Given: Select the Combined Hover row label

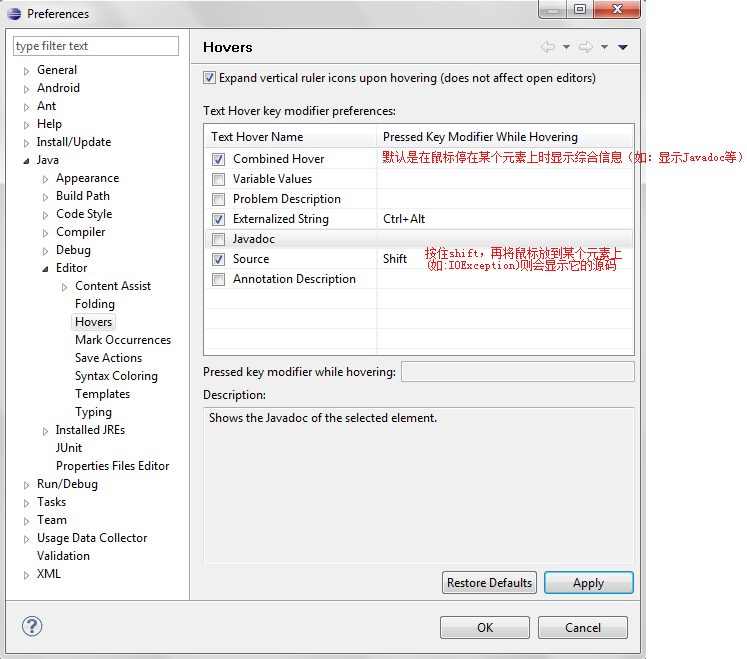Looking at the screenshot, I should 279,159.
